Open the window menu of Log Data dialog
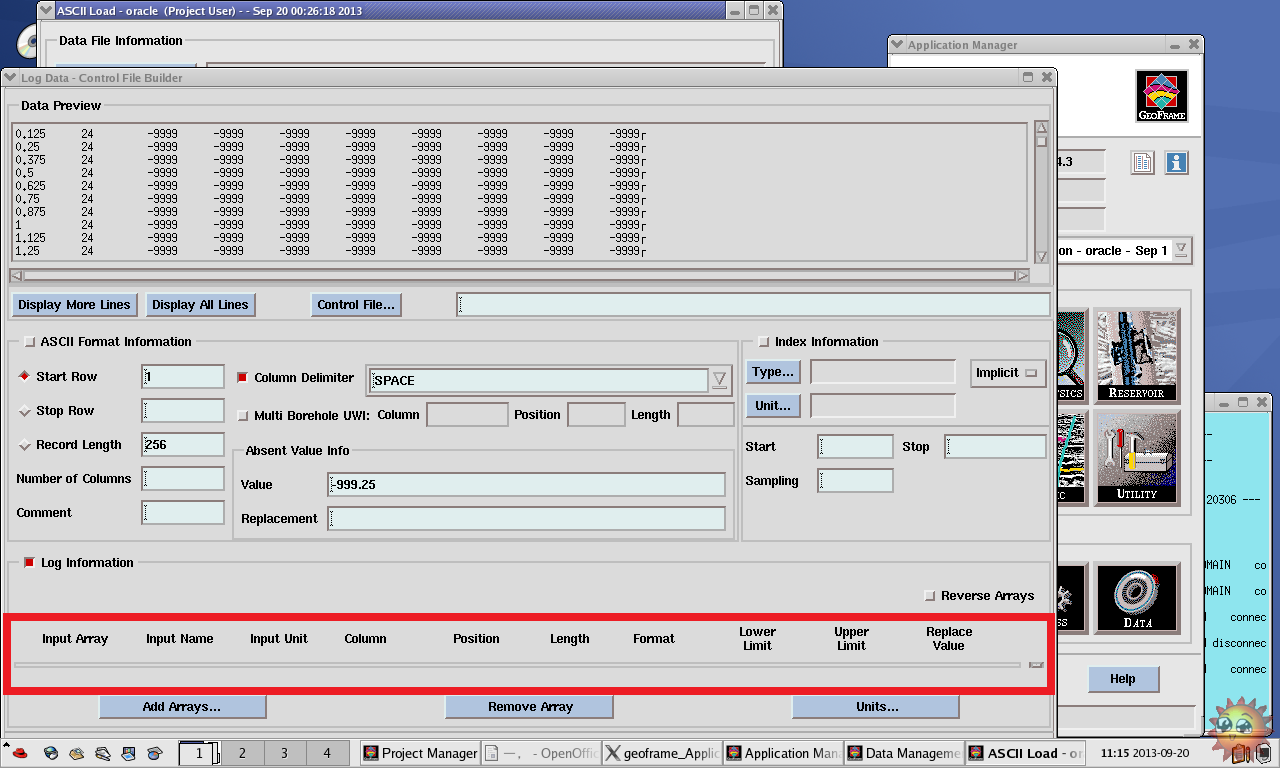1280x768 pixels. [x=10, y=77]
